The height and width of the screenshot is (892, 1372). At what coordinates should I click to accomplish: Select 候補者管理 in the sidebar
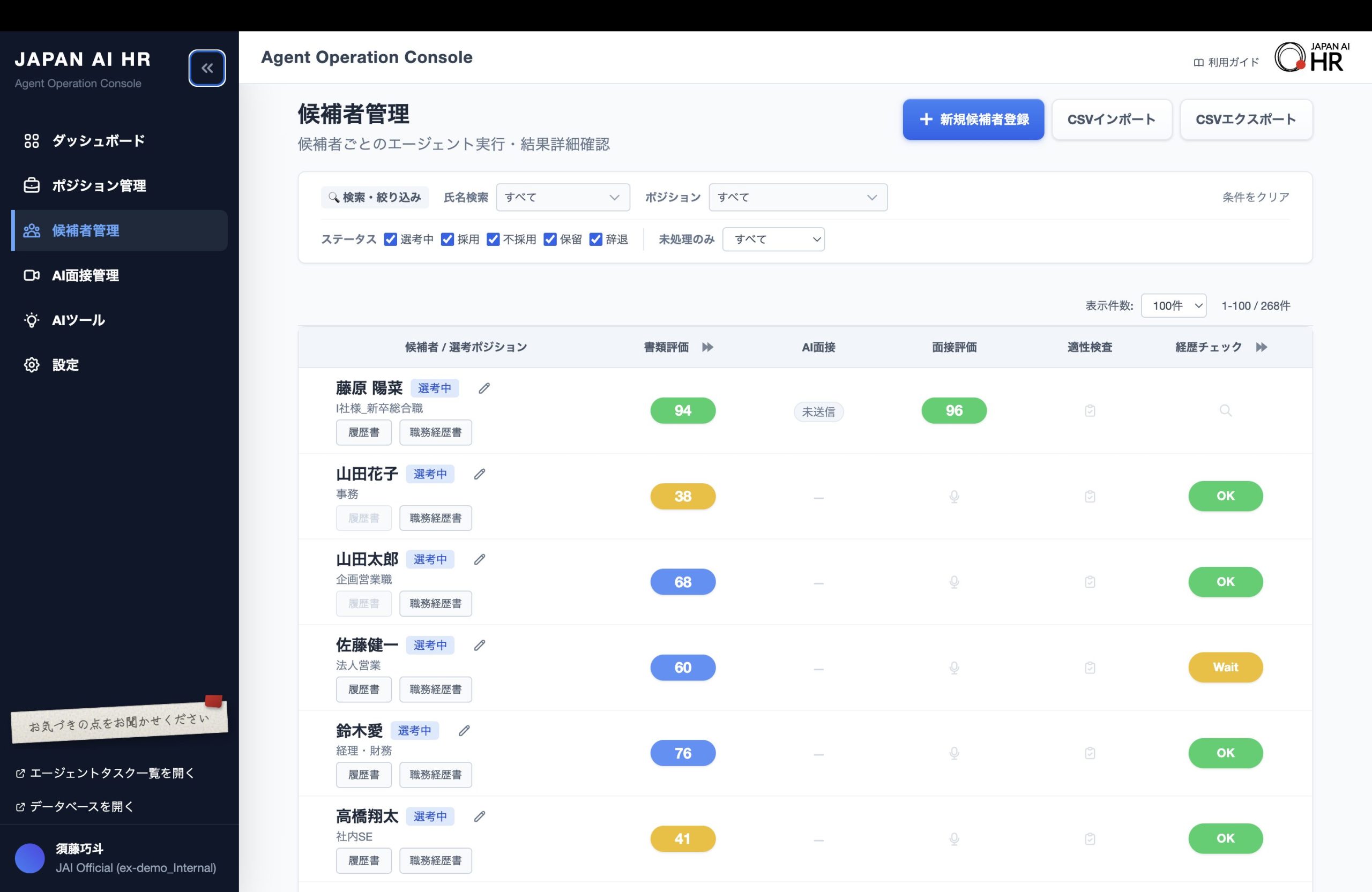tap(120, 230)
